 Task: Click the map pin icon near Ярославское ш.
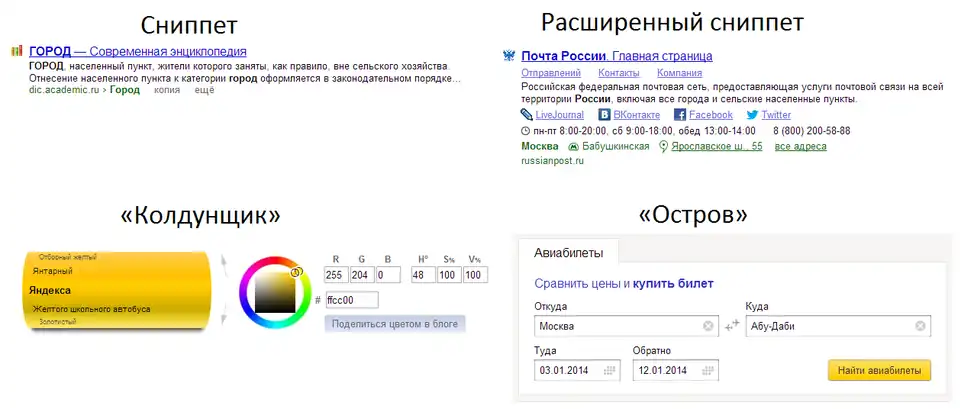[662, 146]
